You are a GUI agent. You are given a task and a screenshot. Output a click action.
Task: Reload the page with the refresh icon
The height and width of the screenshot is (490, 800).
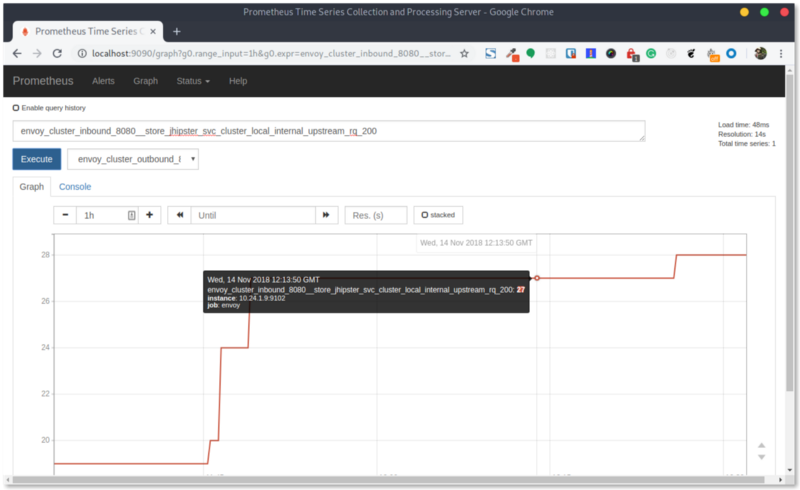(x=57, y=54)
